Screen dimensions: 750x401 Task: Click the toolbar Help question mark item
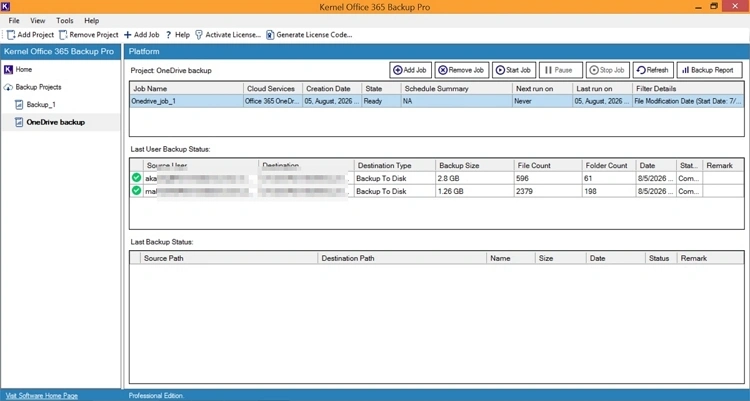pyautogui.click(x=178, y=34)
